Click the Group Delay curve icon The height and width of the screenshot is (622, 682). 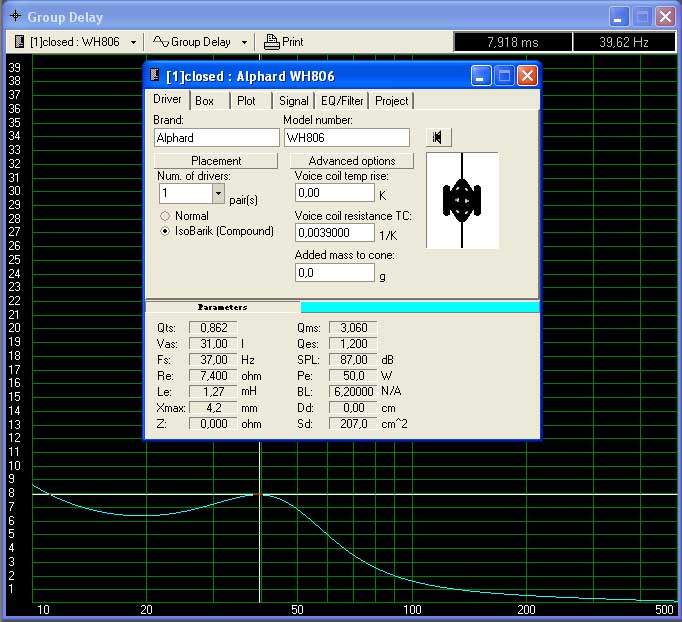[x=159, y=42]
